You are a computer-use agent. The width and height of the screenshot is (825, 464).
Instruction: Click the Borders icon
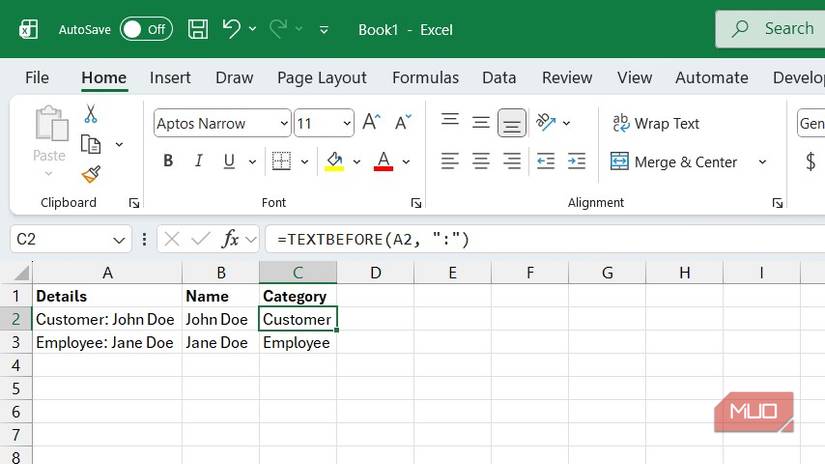click(x=281, y=161)
